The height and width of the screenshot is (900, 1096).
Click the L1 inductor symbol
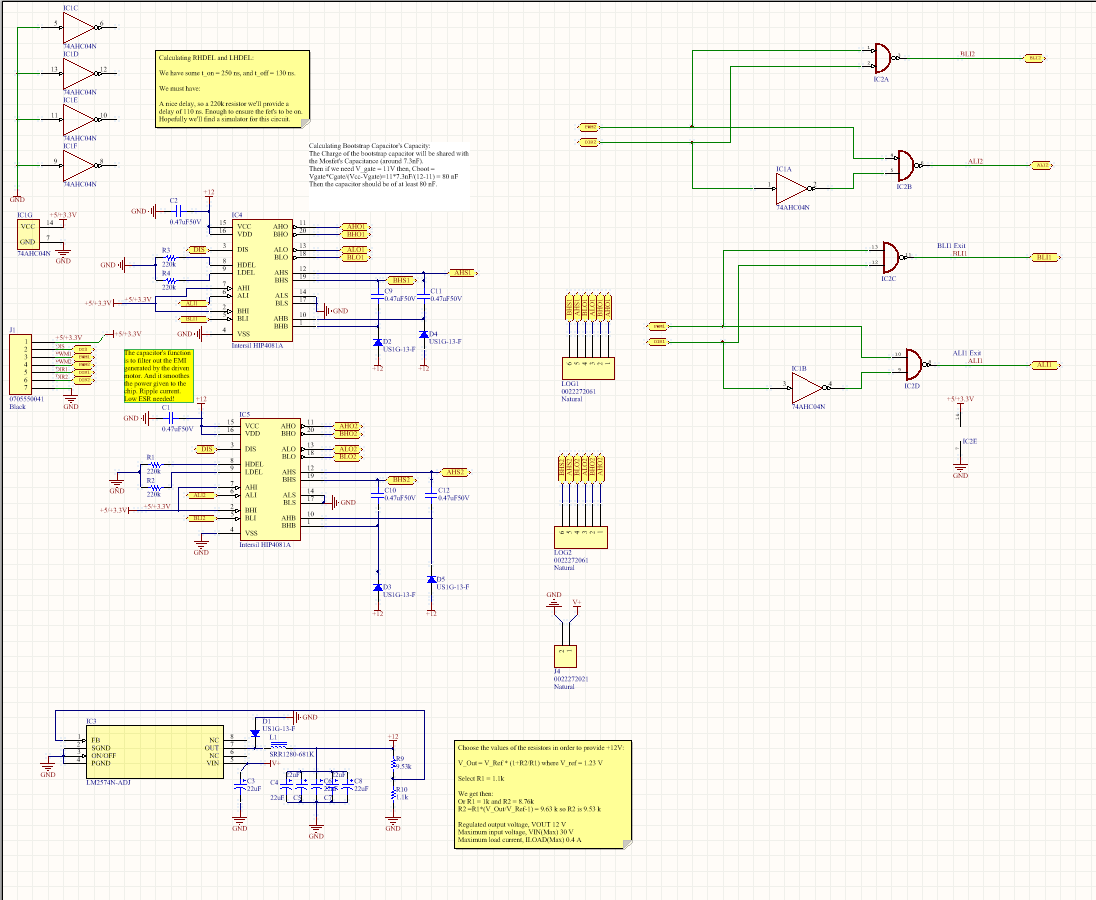point(279,744)
